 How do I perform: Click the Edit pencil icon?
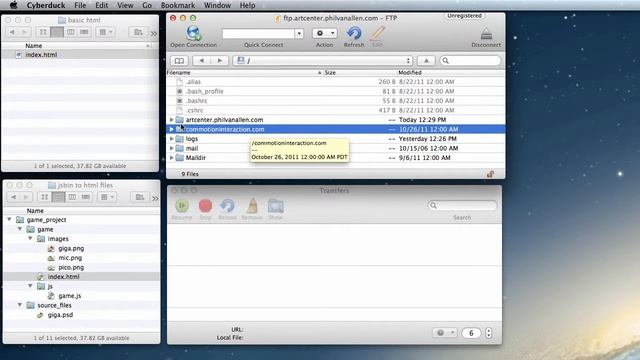(x=378, y=33)
